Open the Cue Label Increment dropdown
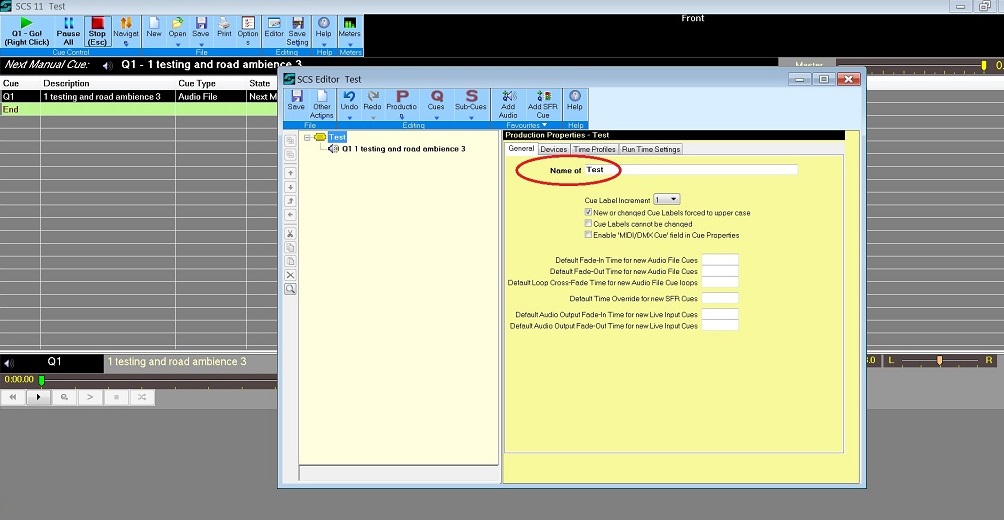This screenshot has width=1004, height=520. 666,200
